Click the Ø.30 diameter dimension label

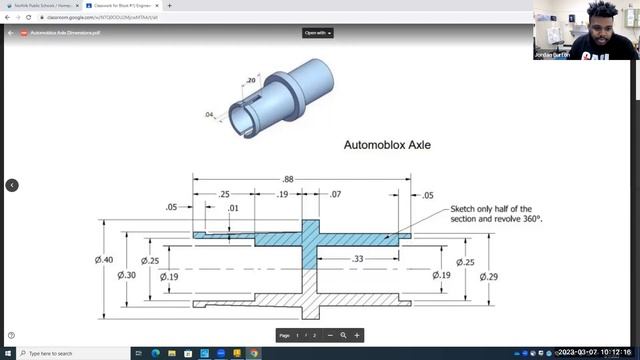pyautogui.click(x=127, y=275)
